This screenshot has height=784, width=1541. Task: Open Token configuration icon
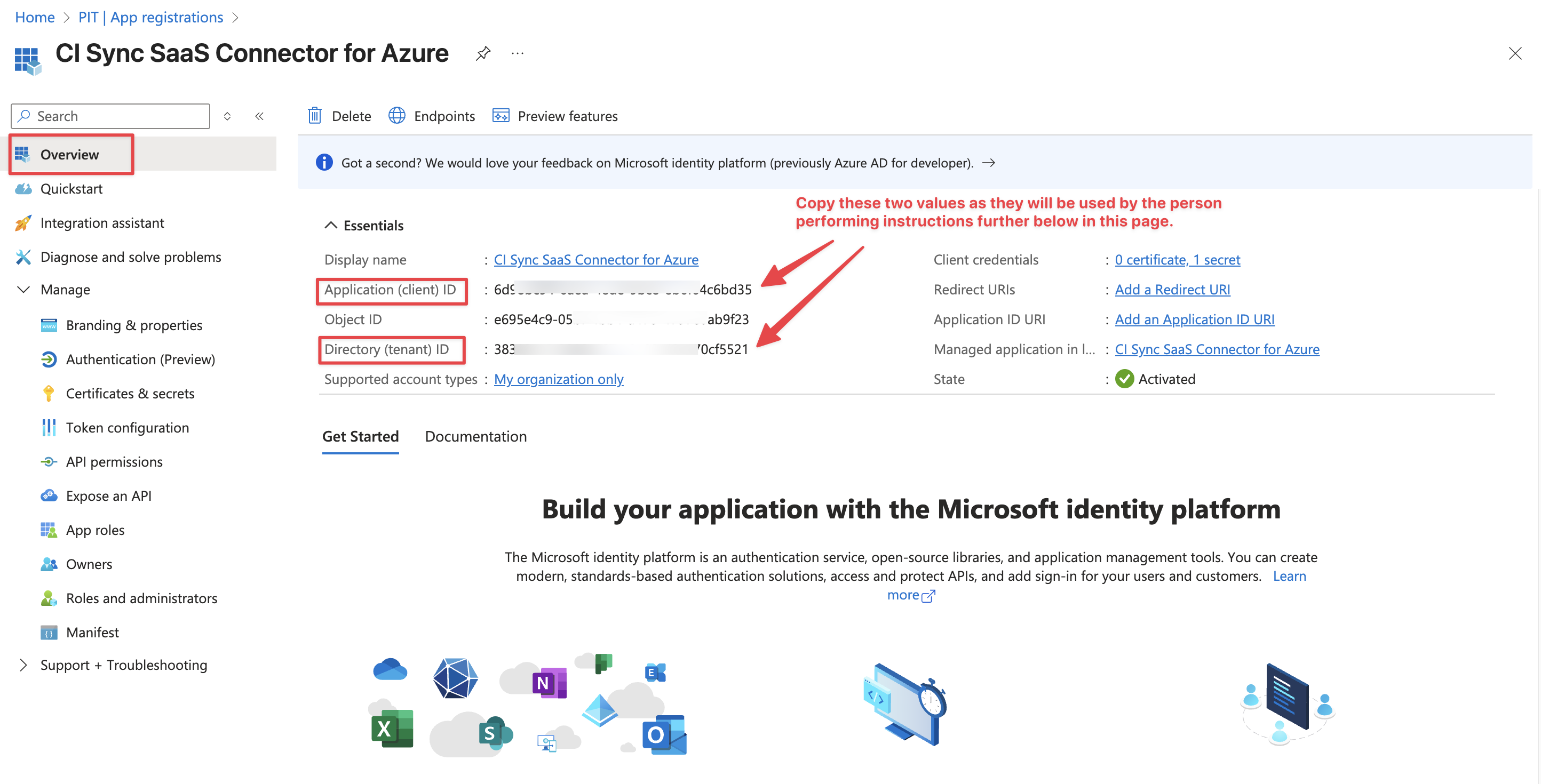49,428
